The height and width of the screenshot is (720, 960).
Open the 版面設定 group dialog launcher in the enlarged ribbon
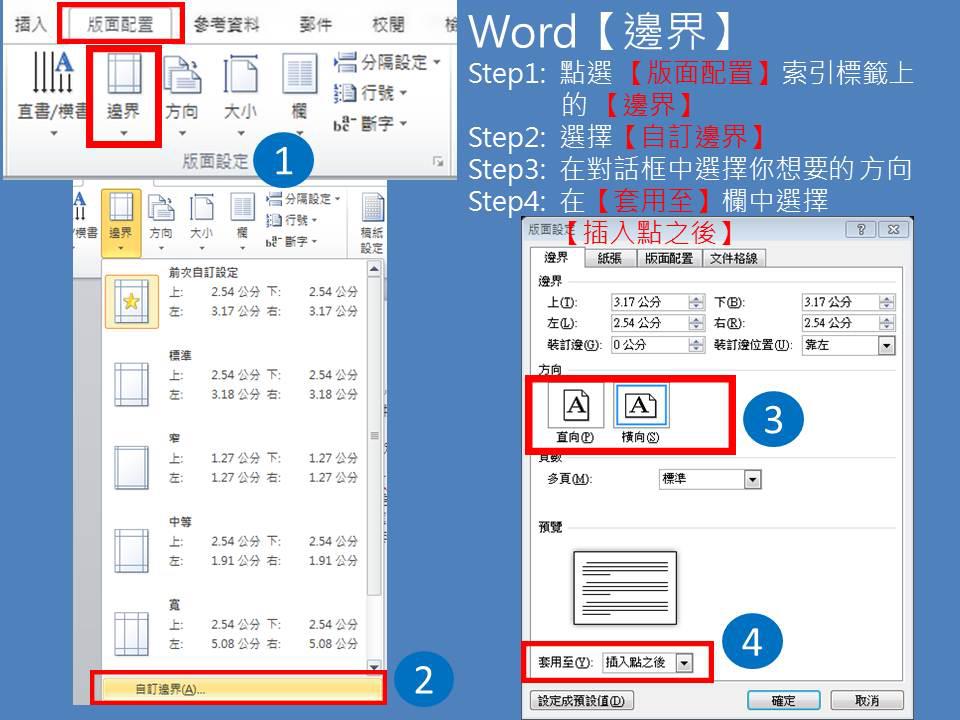coord(438,161)
